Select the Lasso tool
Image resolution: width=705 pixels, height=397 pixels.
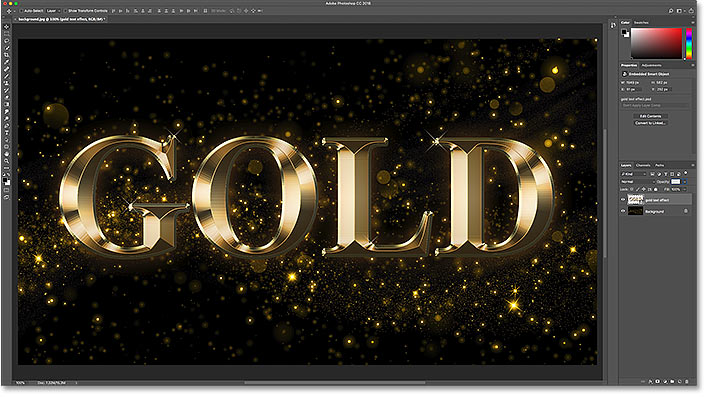tap(7, 41)
